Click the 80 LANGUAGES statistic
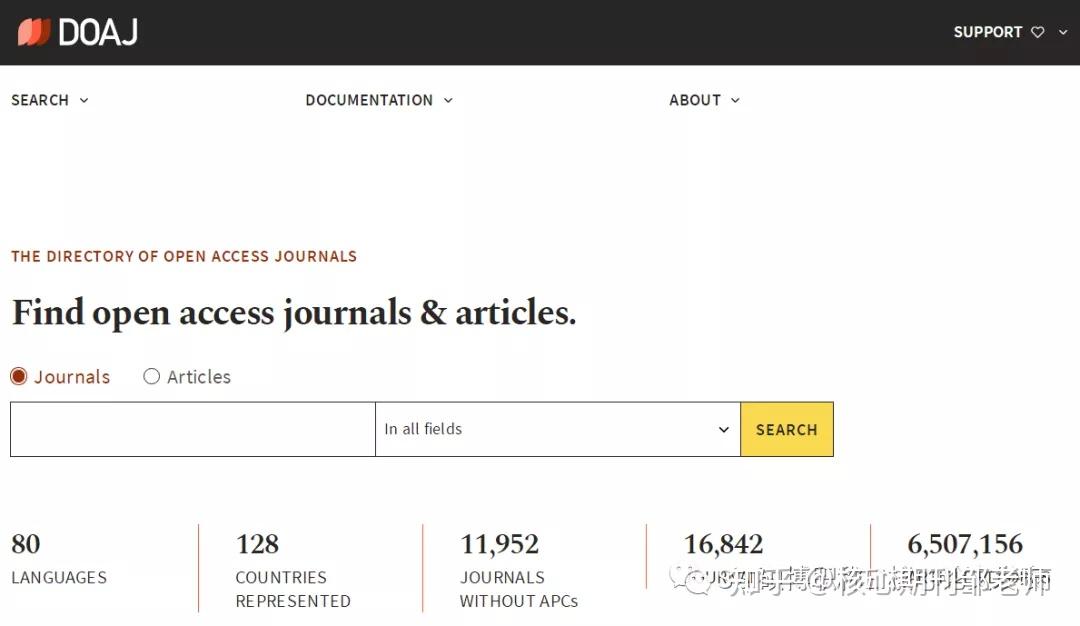The image size is (1080, 626). point(59,560)
